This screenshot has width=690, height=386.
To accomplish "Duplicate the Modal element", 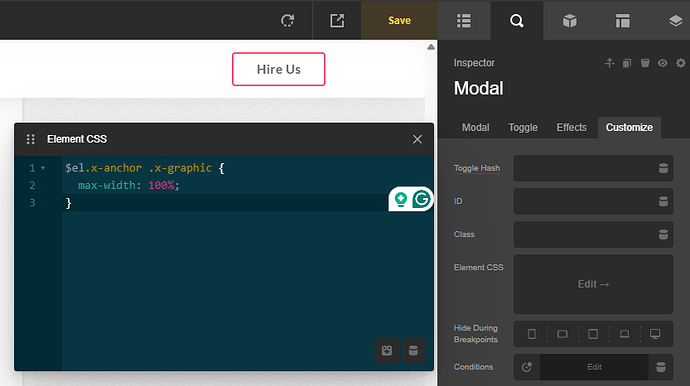I will (627, 63).
